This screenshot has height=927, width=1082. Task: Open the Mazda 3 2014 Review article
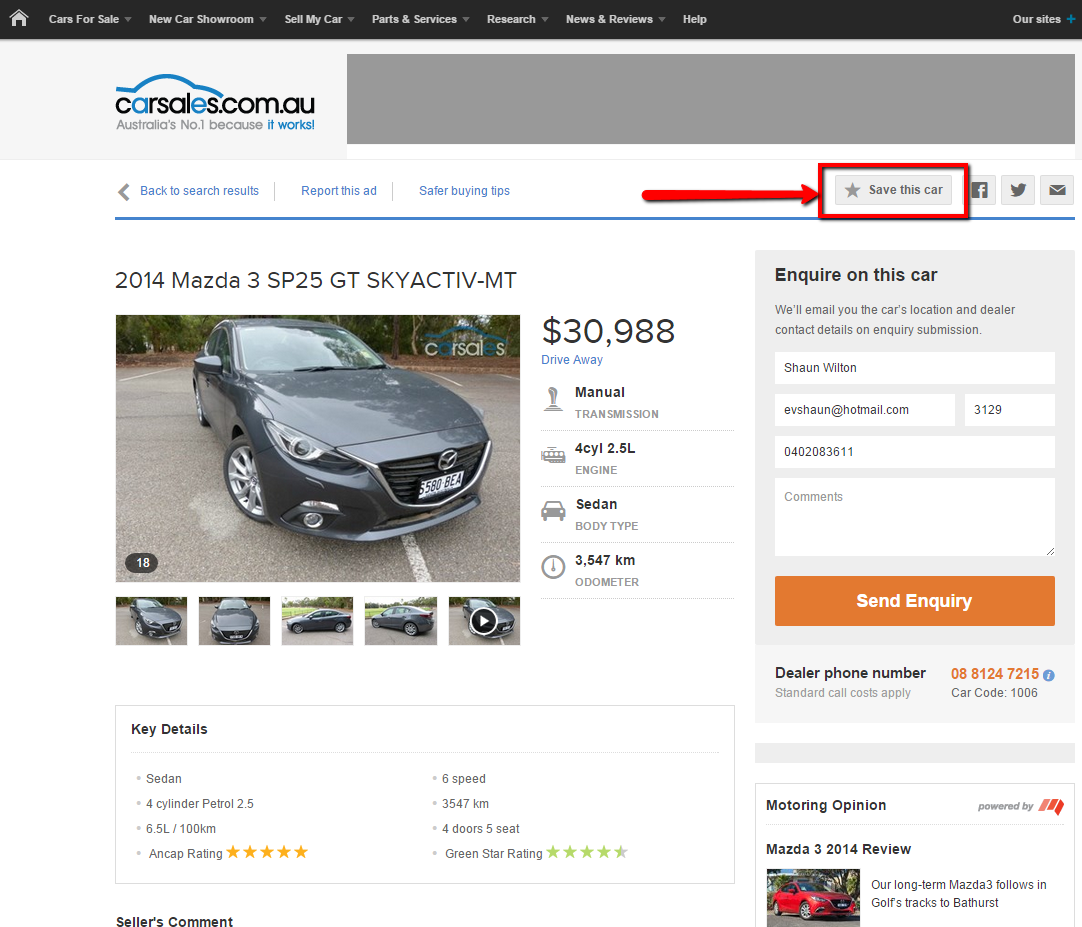click(838, 850)
